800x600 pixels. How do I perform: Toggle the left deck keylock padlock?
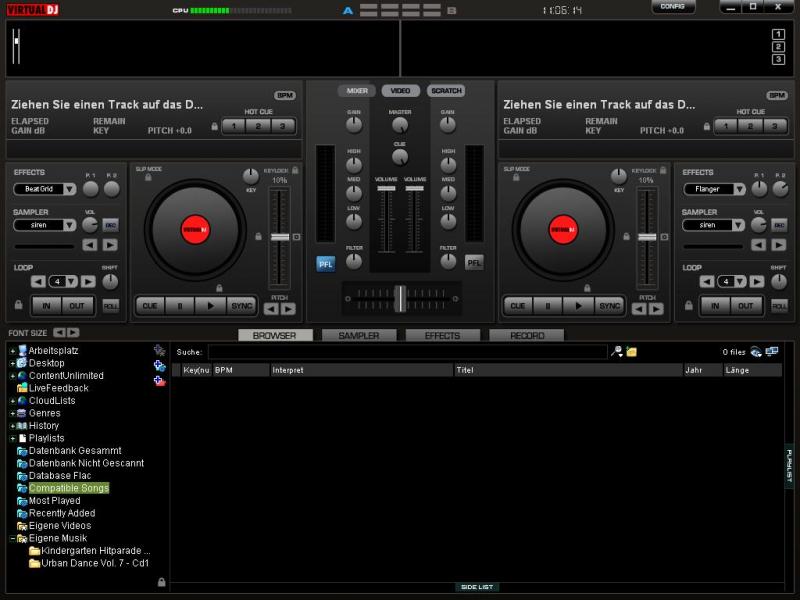[x=258, y=237]
